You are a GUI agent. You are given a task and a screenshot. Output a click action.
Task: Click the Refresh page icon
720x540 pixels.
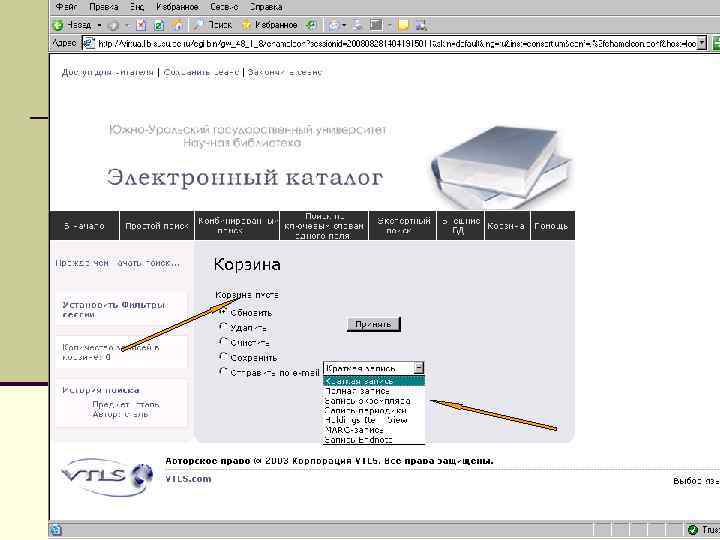pyautogui.click(x=158, y=25)
